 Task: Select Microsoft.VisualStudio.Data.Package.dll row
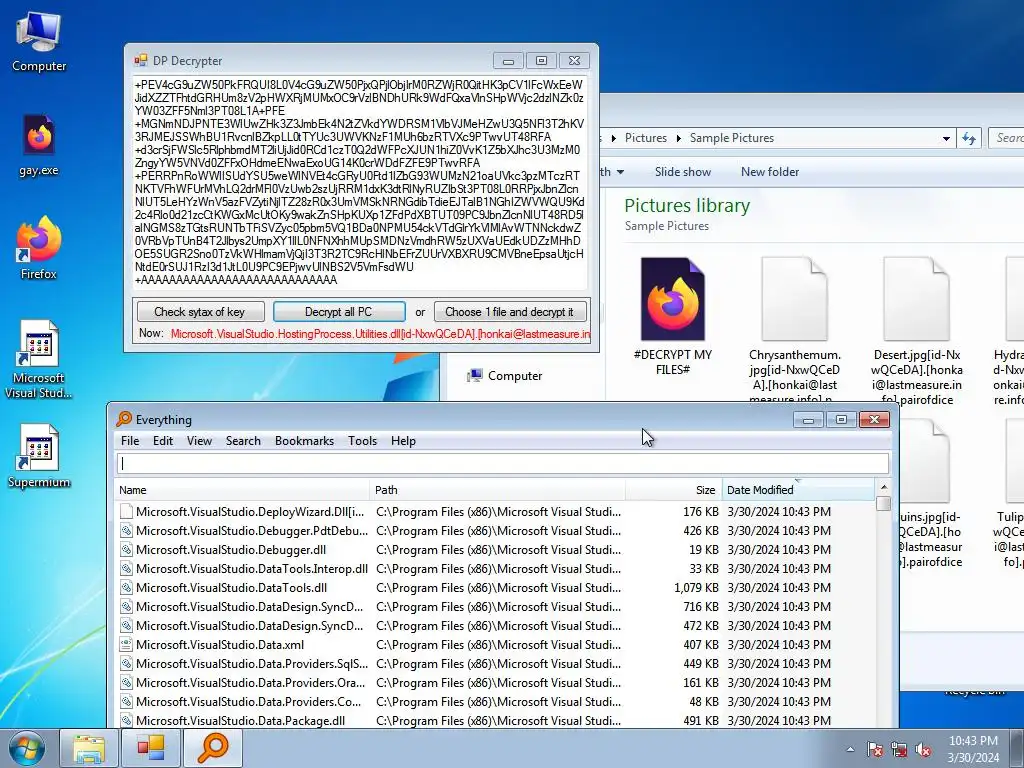(496, 720)
